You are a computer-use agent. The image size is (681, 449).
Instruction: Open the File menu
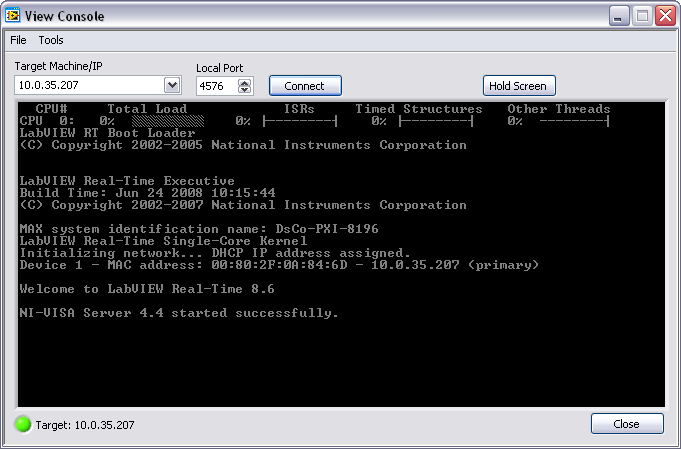pos(18,40)
